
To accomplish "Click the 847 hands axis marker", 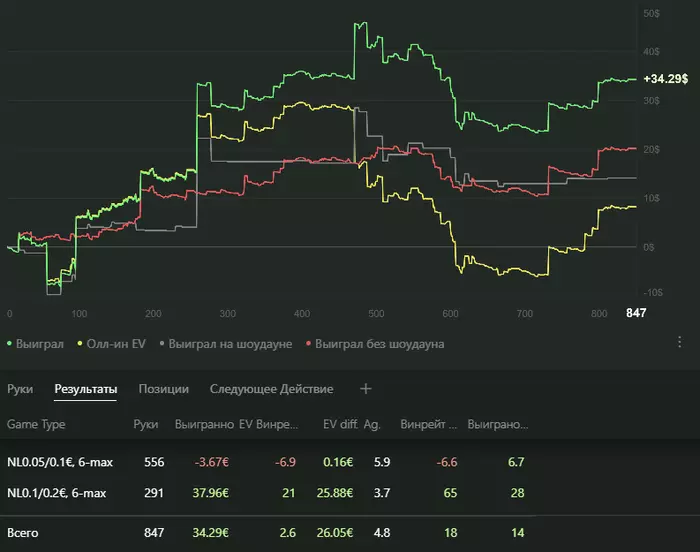I will tap(636, 314).
